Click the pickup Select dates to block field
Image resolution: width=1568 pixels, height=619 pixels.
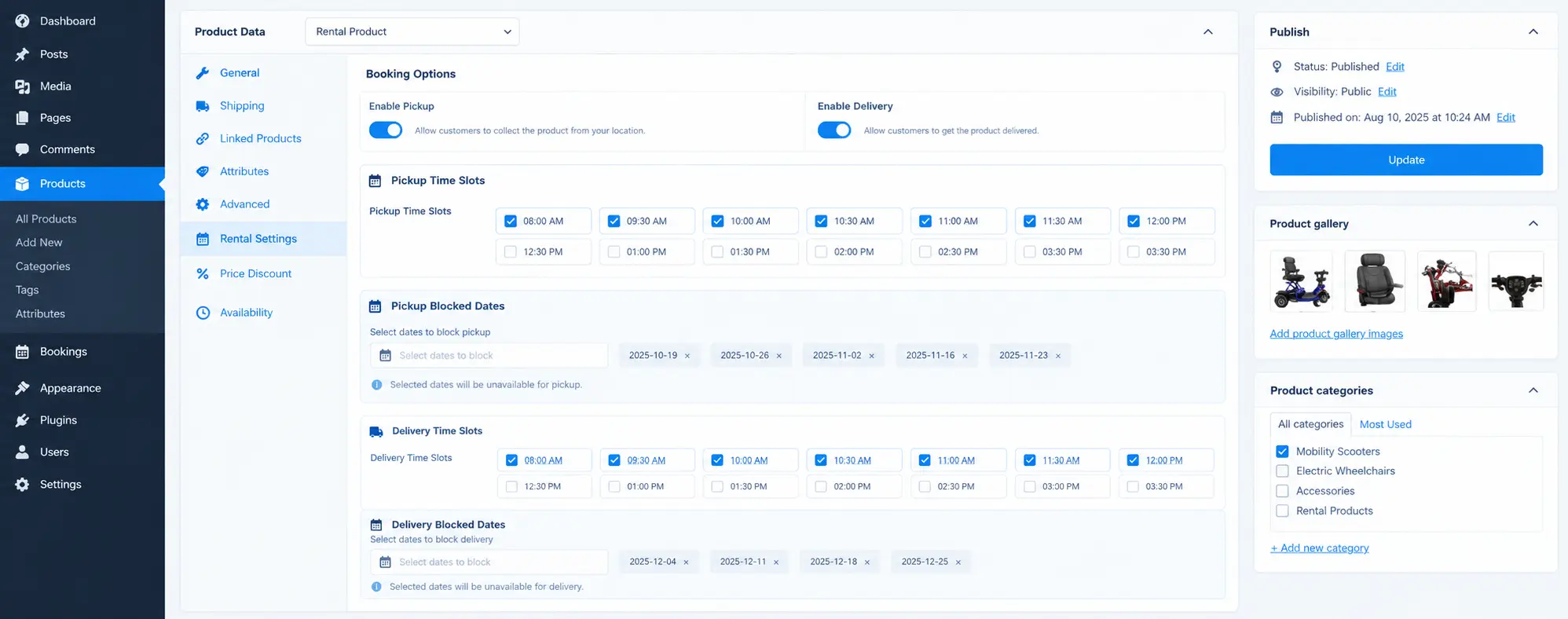[489, 356]
